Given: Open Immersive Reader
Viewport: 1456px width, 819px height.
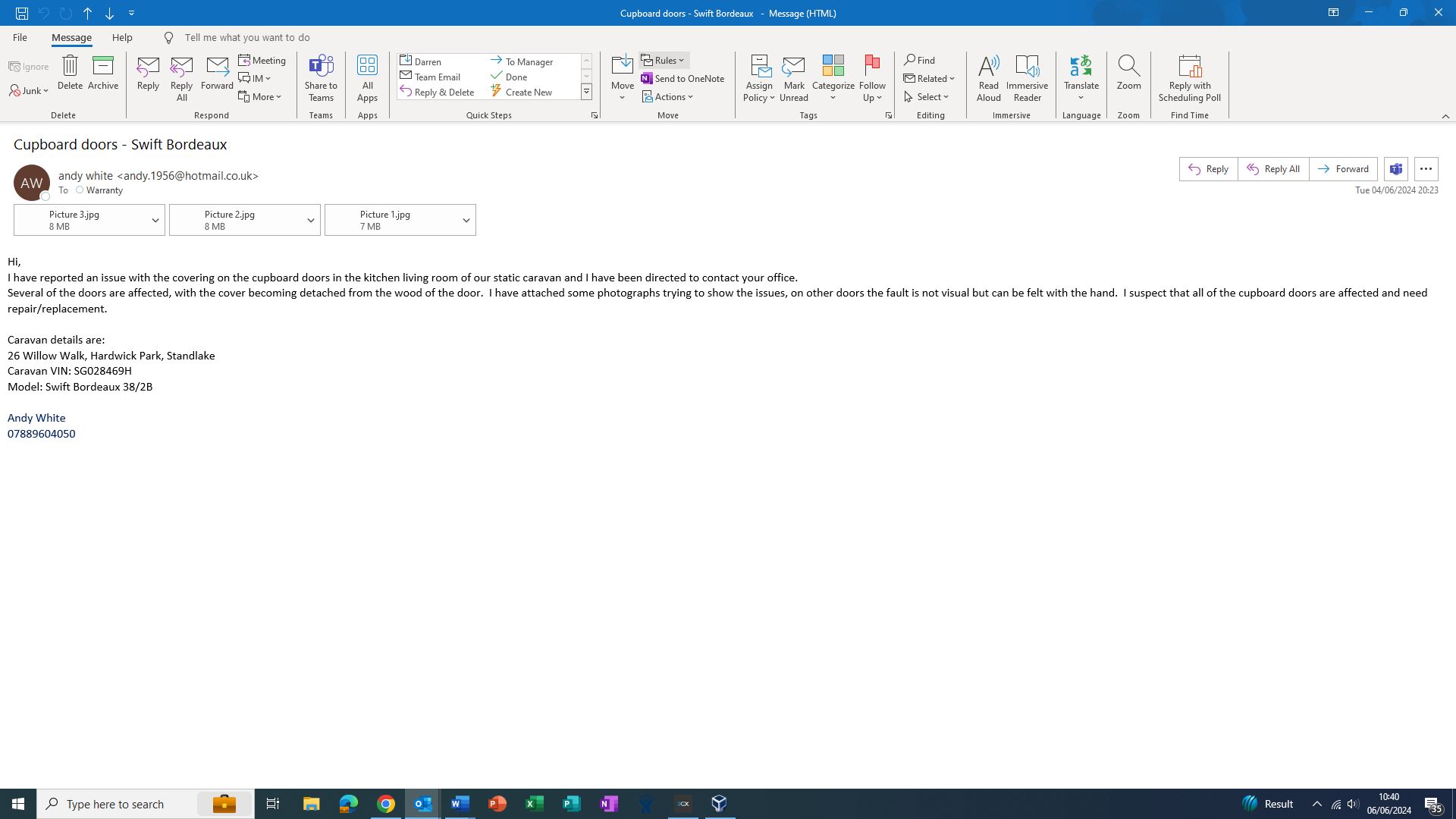Looking at the screenshot, I should tap(1027, 77).
